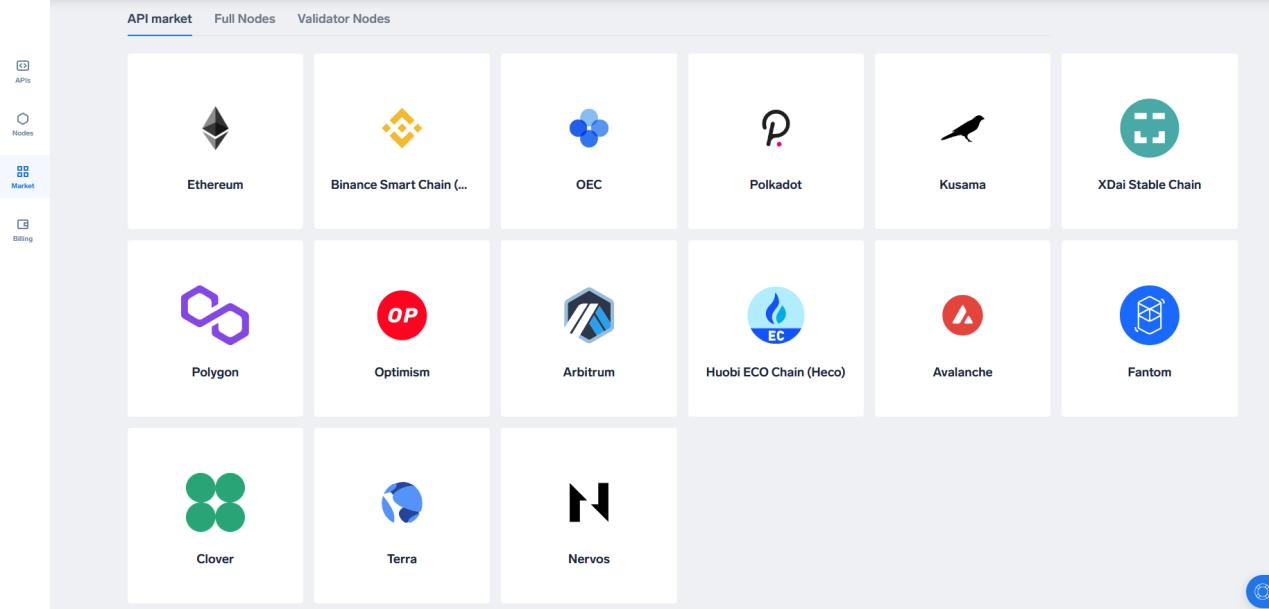Switch to the Full Nodes tab
The height and width of the screenshot is (609, 1269).
tap(244, 19)
